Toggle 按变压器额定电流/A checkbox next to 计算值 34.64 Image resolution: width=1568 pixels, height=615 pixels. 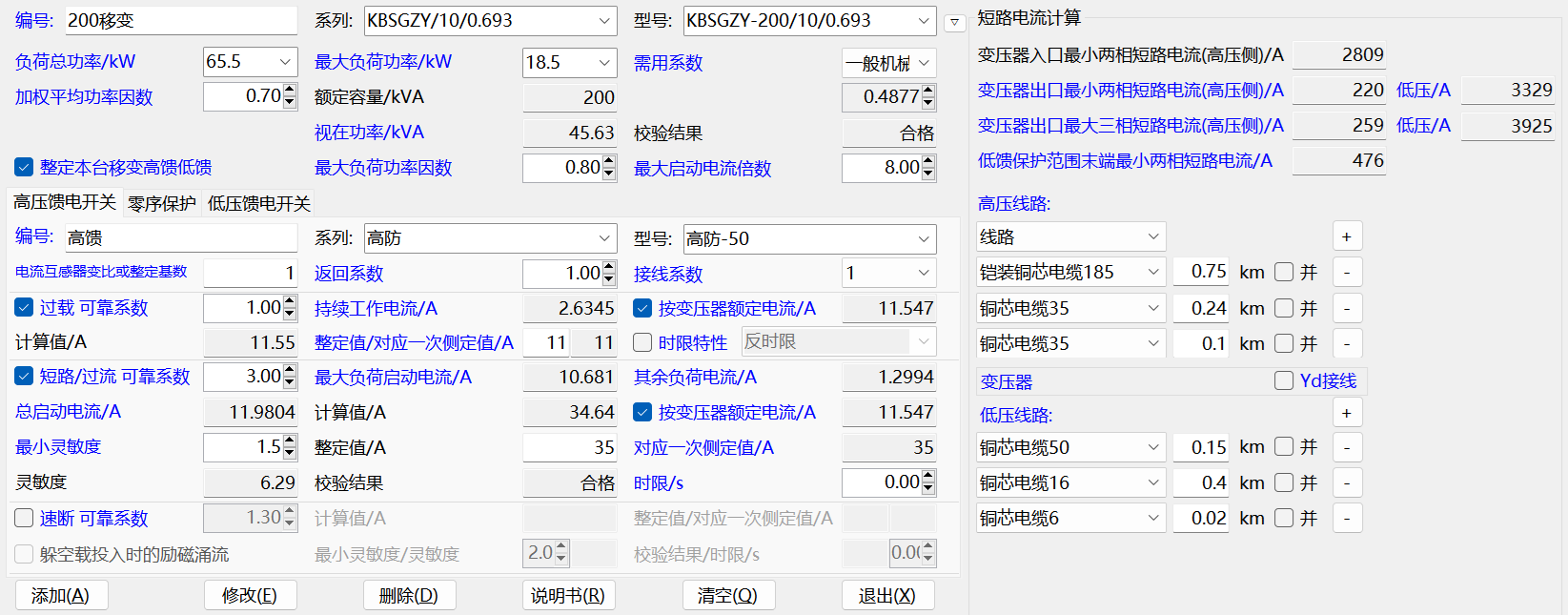pos(642,412)
